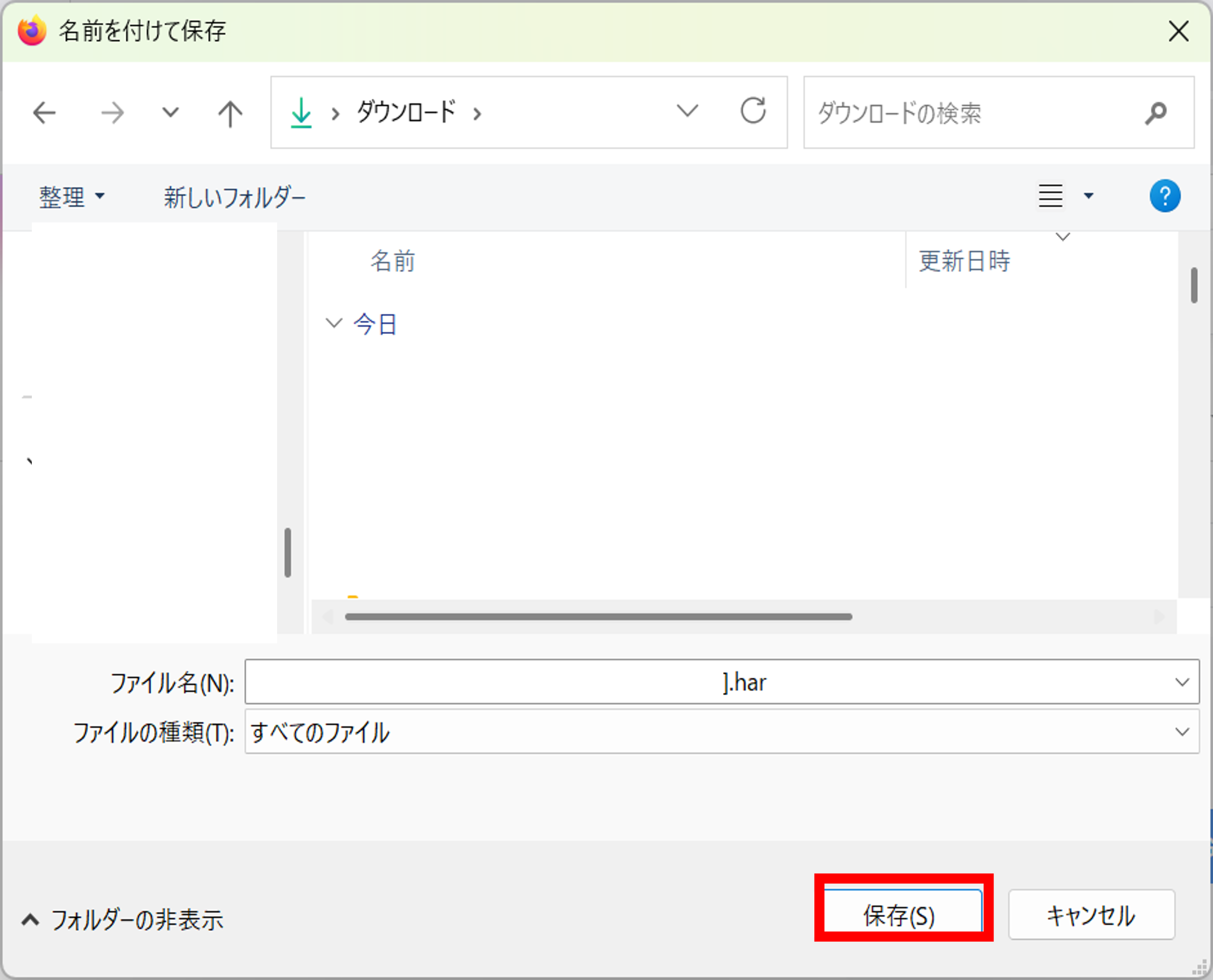Click the Firefox icon in the title bar
This screenshot has height=980, width=1213.
tap(32, 30)
